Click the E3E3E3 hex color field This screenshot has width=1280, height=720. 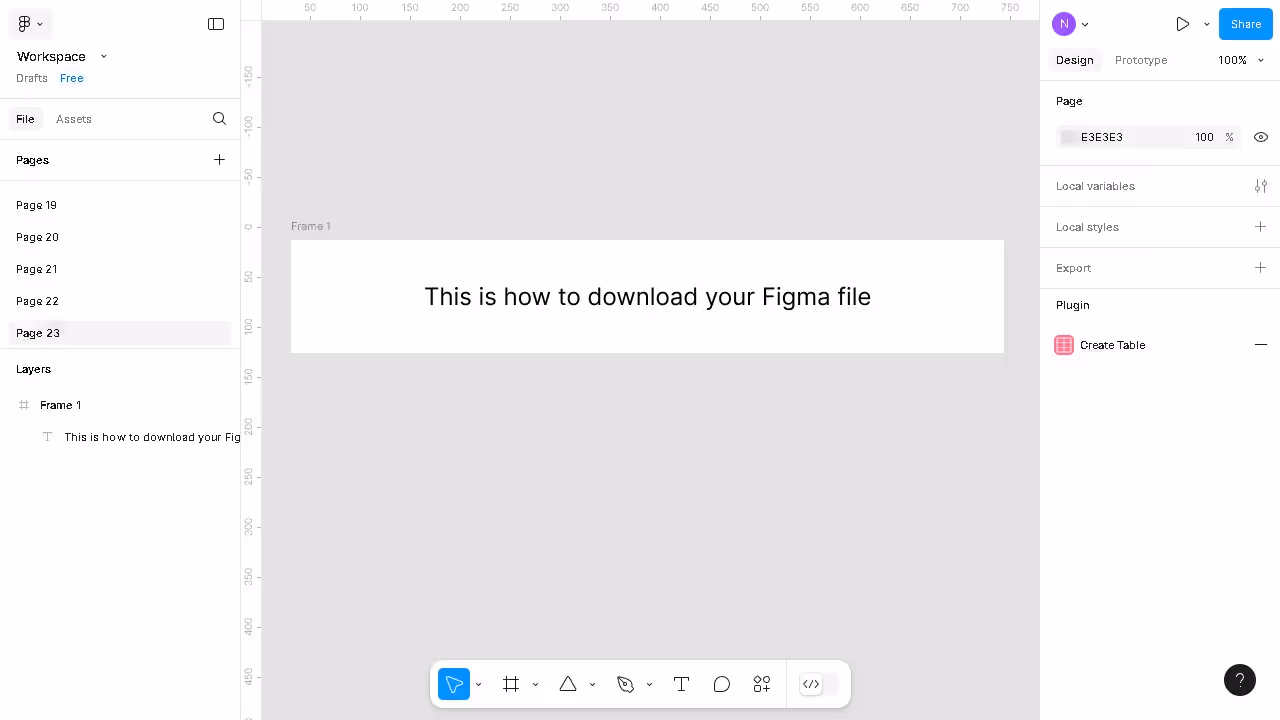click(1102, 137)
